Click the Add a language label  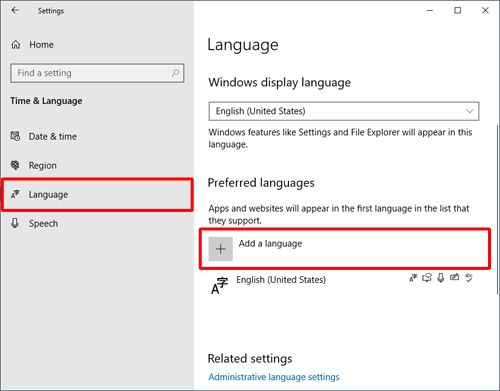[x=270, y=244]
